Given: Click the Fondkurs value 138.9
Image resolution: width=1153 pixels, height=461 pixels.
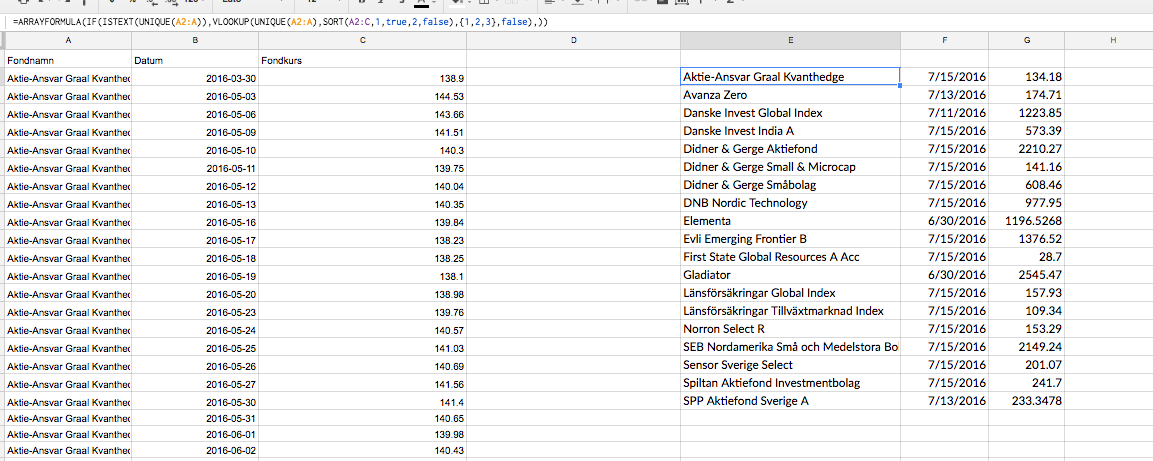Looking at the screenshot, I should tap(363, 78).
